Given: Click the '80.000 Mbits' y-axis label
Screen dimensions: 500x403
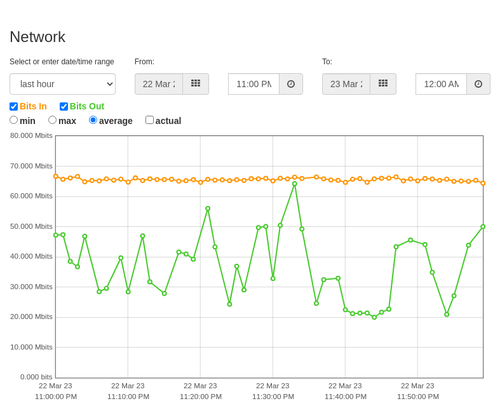Looking at the screenshot, I should click(31, 136).
